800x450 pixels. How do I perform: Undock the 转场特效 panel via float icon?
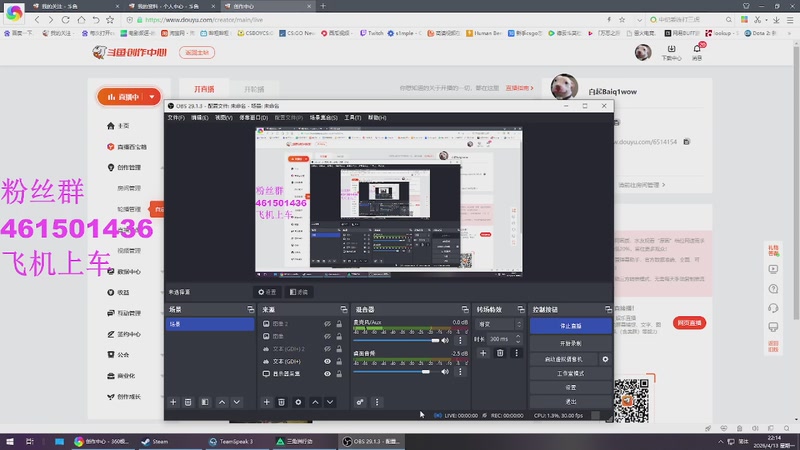(521, 309)
